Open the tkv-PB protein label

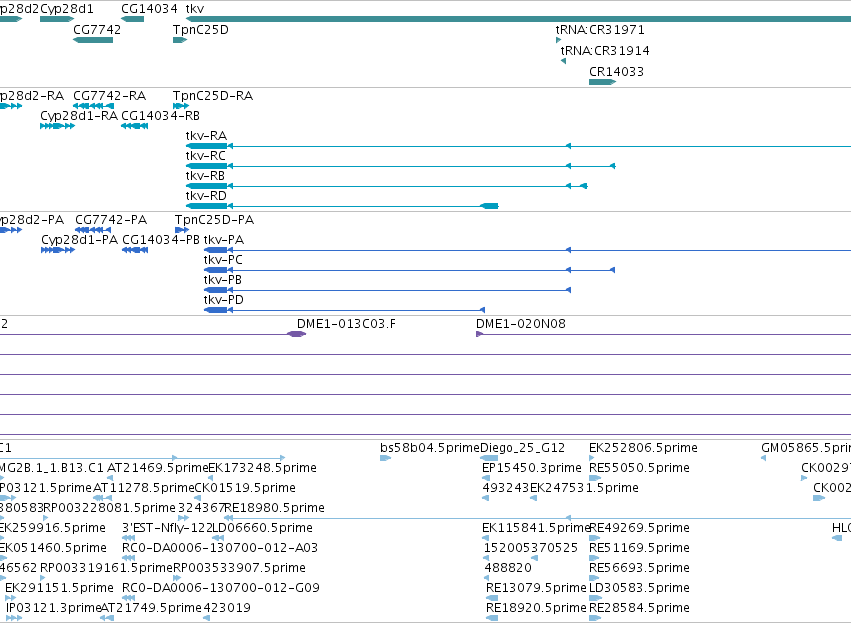(x=223, y=280)
